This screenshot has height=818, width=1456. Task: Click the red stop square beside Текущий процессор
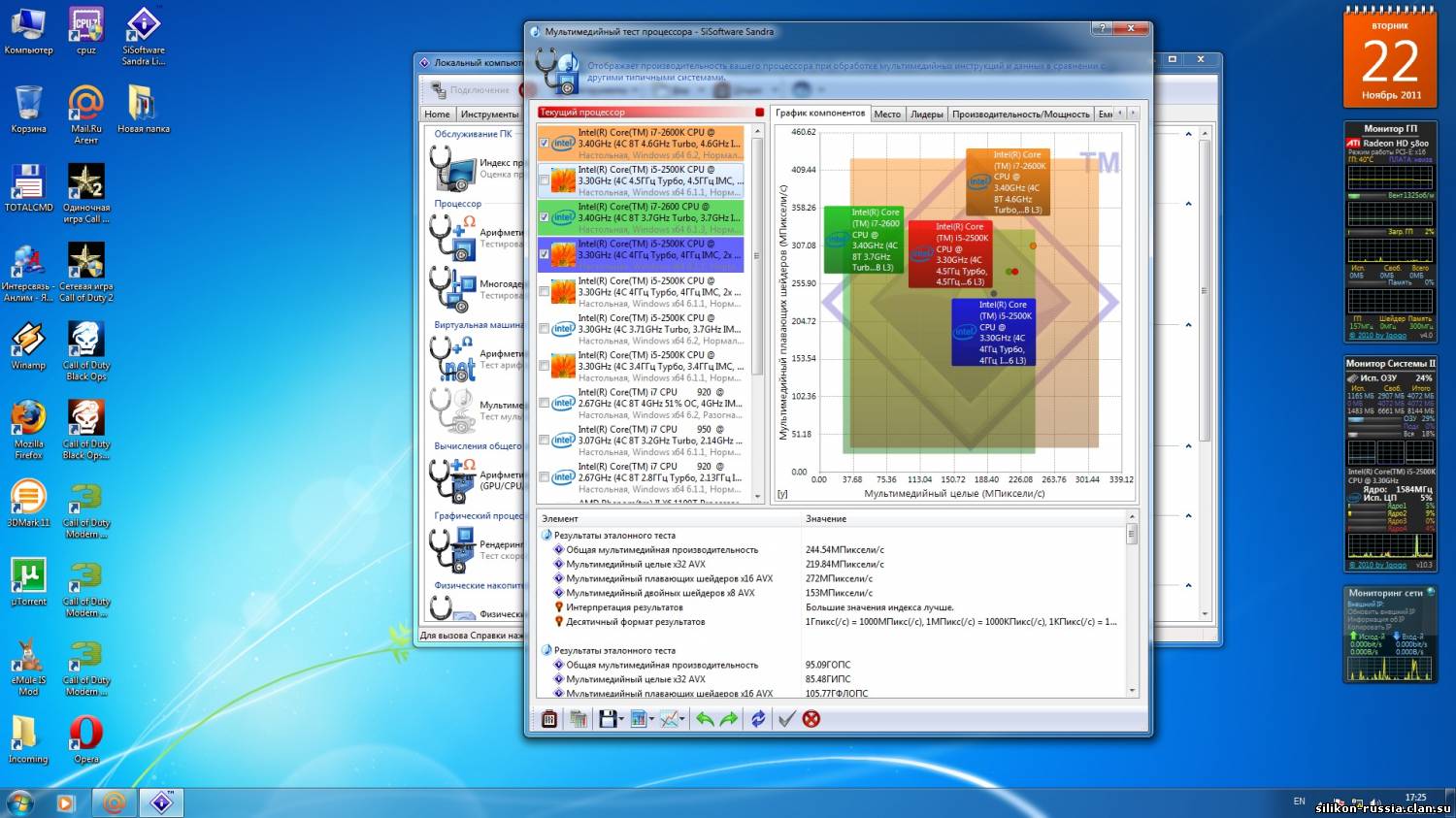click(759, 113)
